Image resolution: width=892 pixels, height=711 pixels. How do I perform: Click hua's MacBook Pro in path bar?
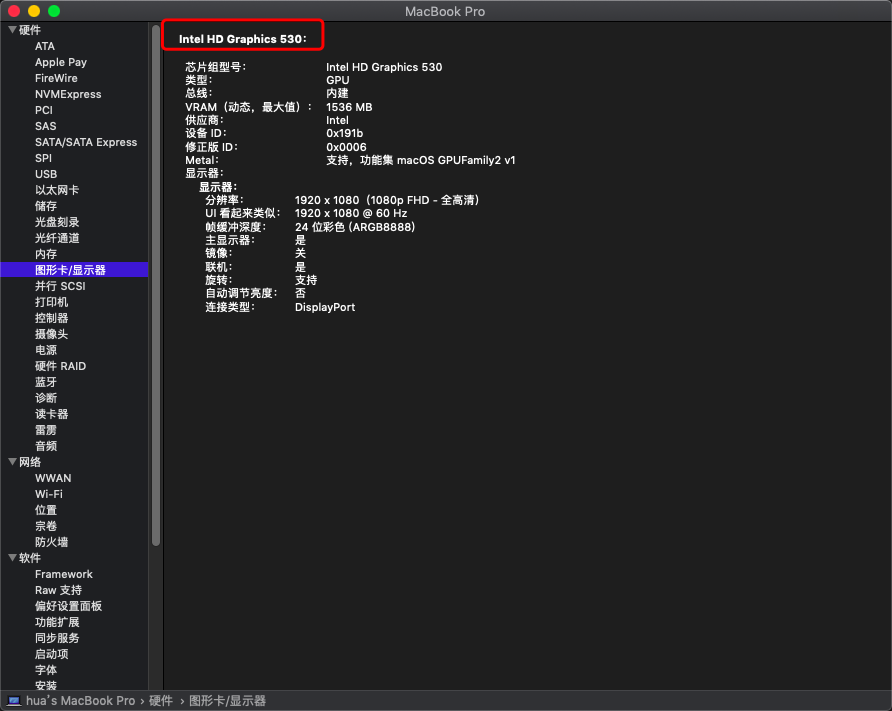pyautogui.click(x=81, y=701)
